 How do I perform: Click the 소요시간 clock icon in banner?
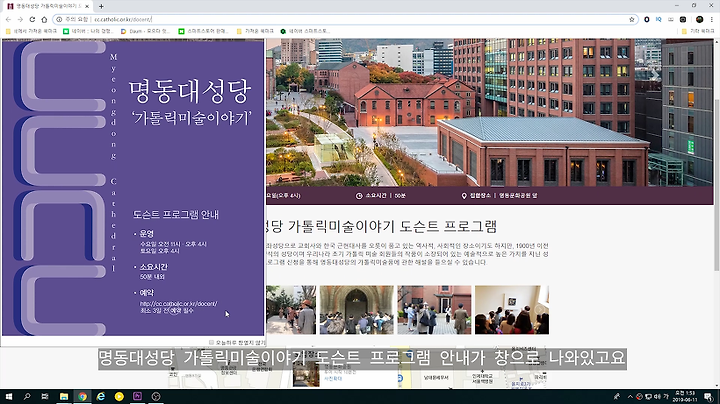coord(359,196)
